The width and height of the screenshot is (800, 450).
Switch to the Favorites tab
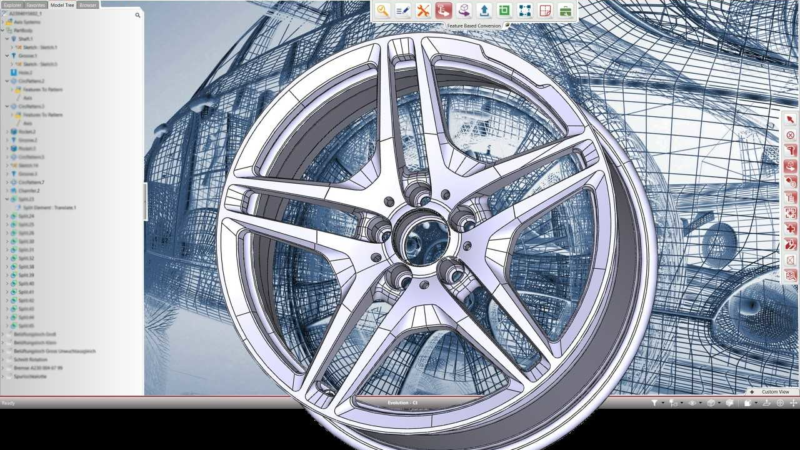pyautogui.click(x=36, y=5)
